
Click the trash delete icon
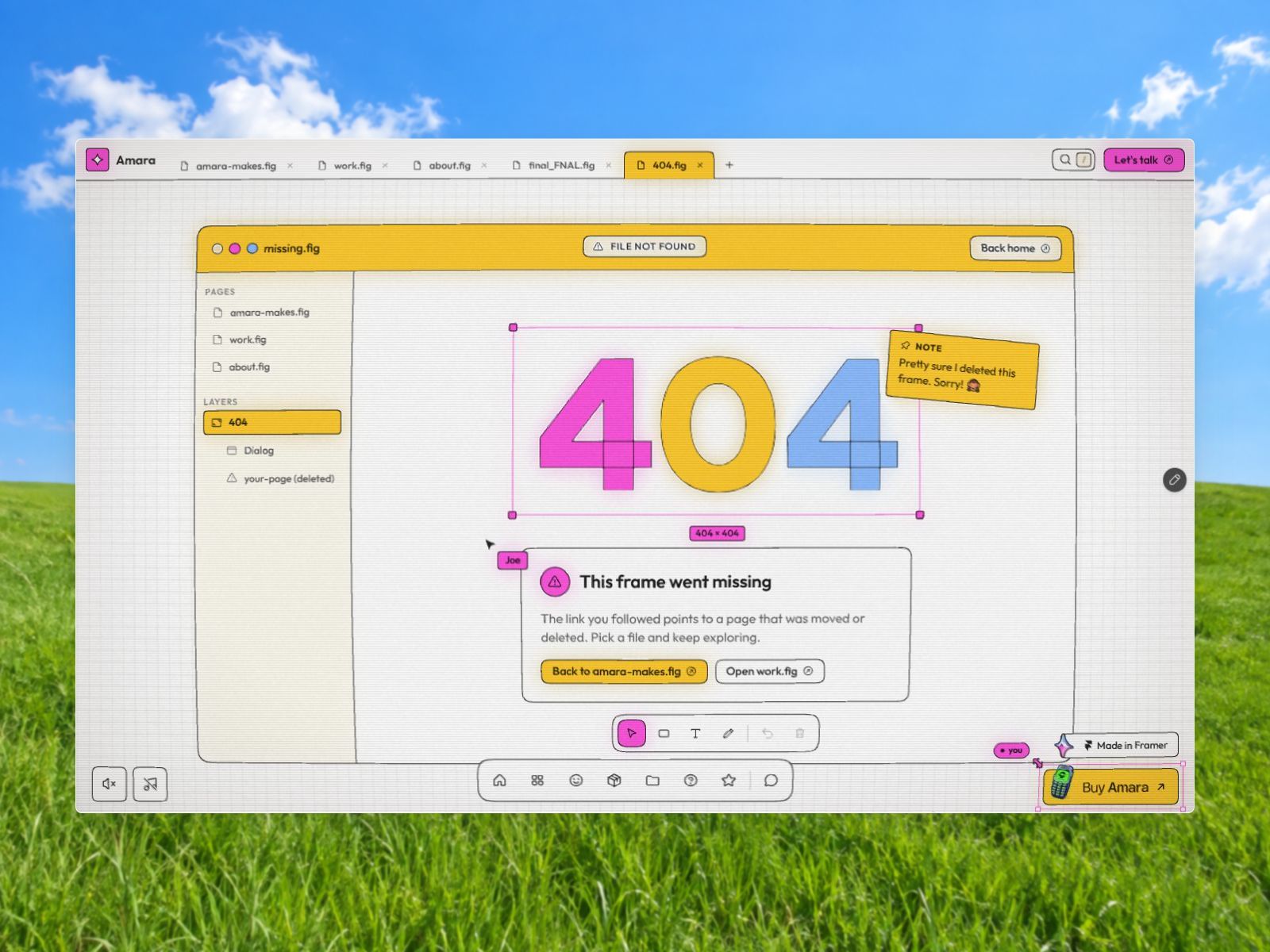(x=800, y=734)
